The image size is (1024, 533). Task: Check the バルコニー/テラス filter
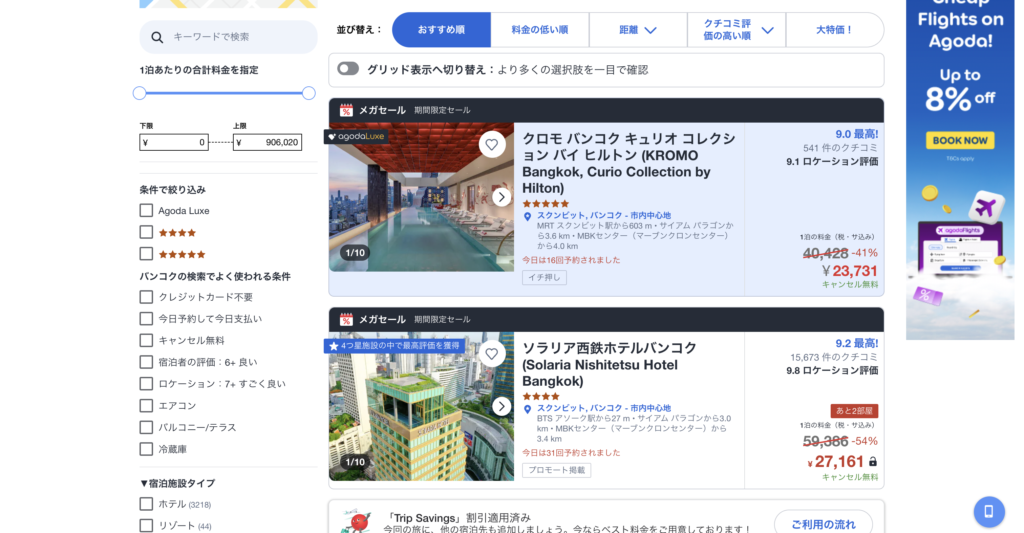pyautogui.click(x=146, y=427)
